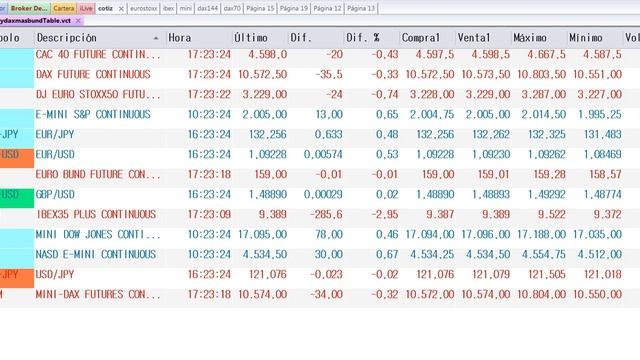
Task: Close the cotiz tab
Action: (121, 9)
